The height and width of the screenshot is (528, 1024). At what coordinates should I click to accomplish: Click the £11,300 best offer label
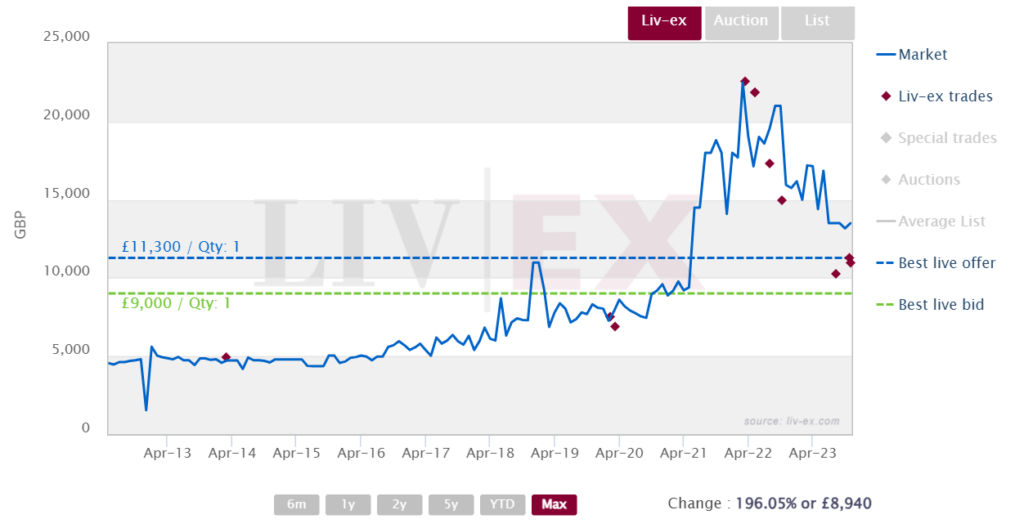coord(181,247)
